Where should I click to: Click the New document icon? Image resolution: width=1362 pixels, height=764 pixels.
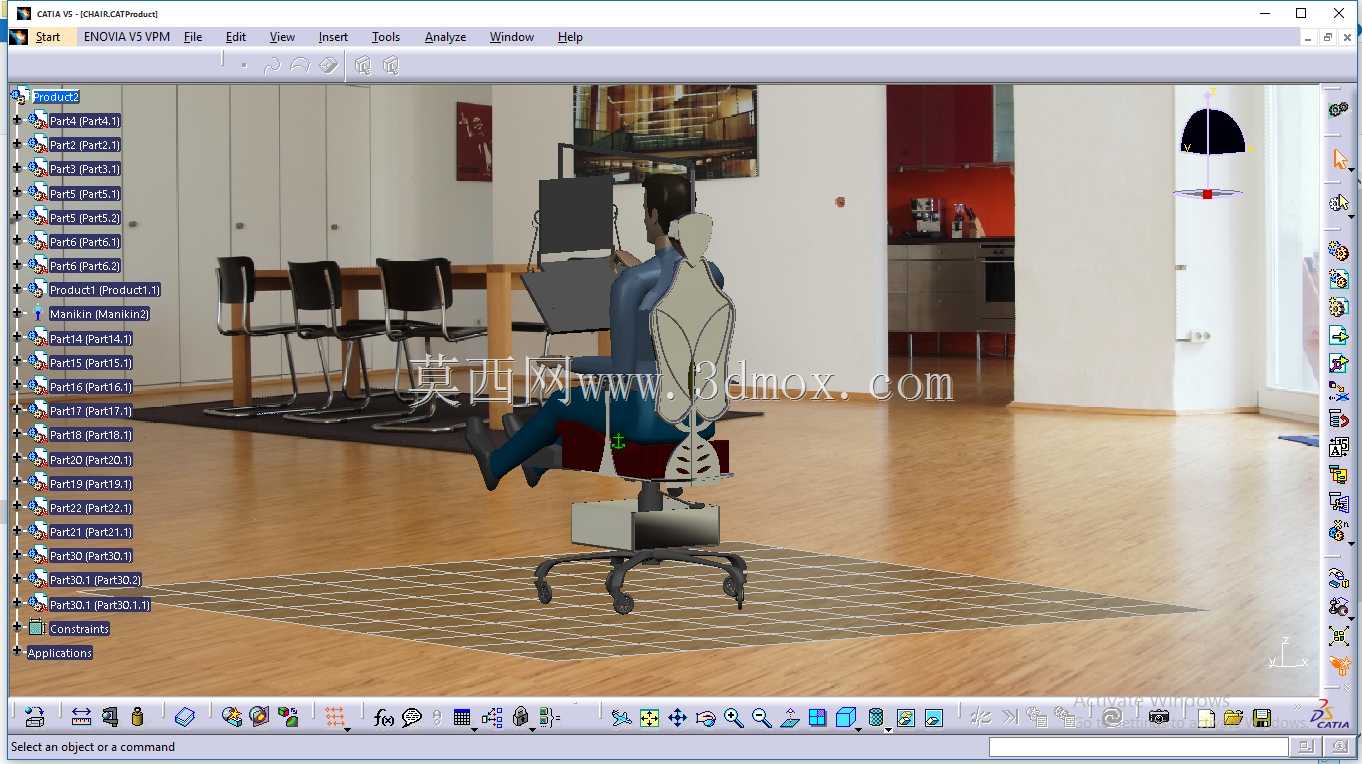coord(1207,717)
